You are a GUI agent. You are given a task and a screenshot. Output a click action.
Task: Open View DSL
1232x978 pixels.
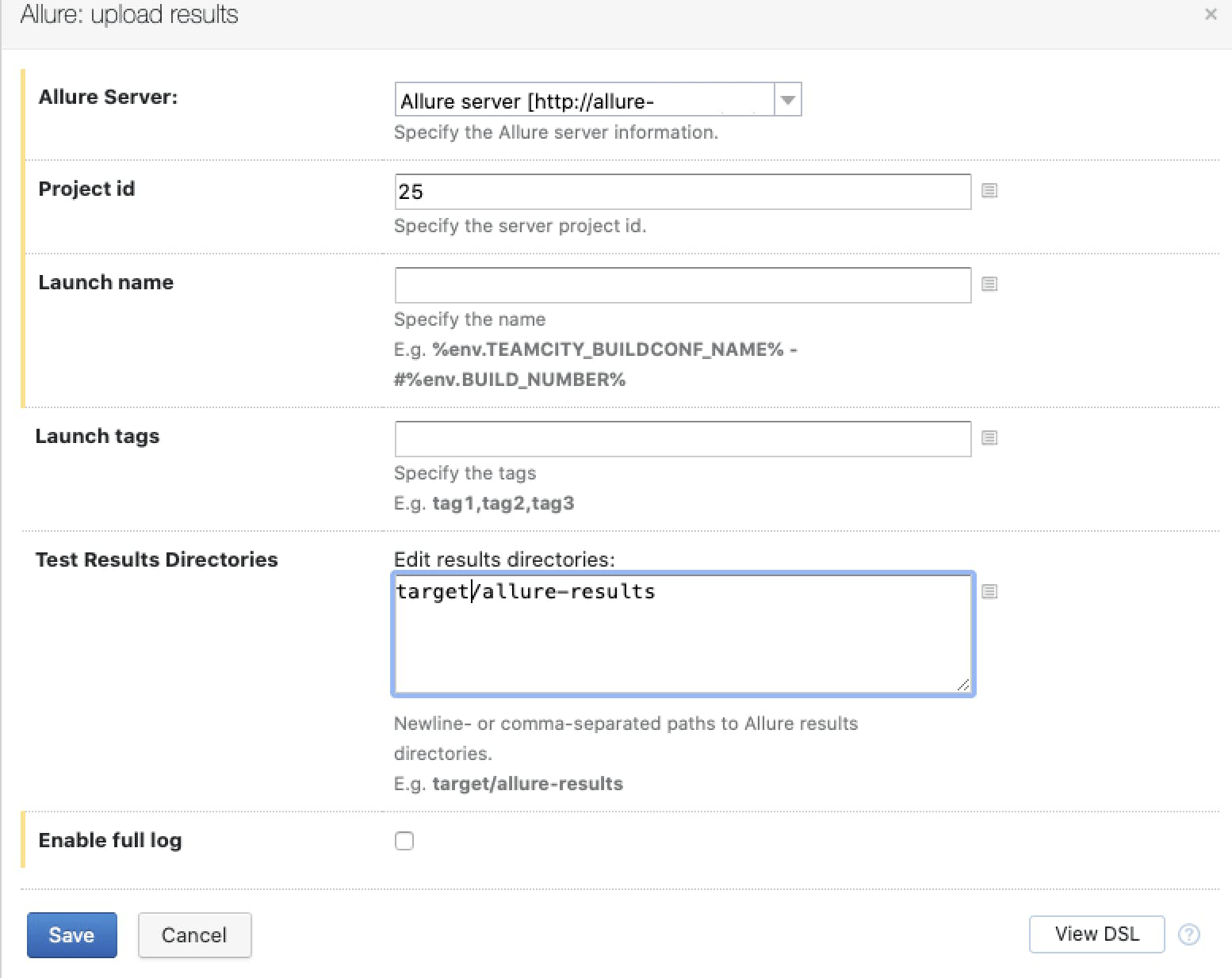click(1096, 934)
